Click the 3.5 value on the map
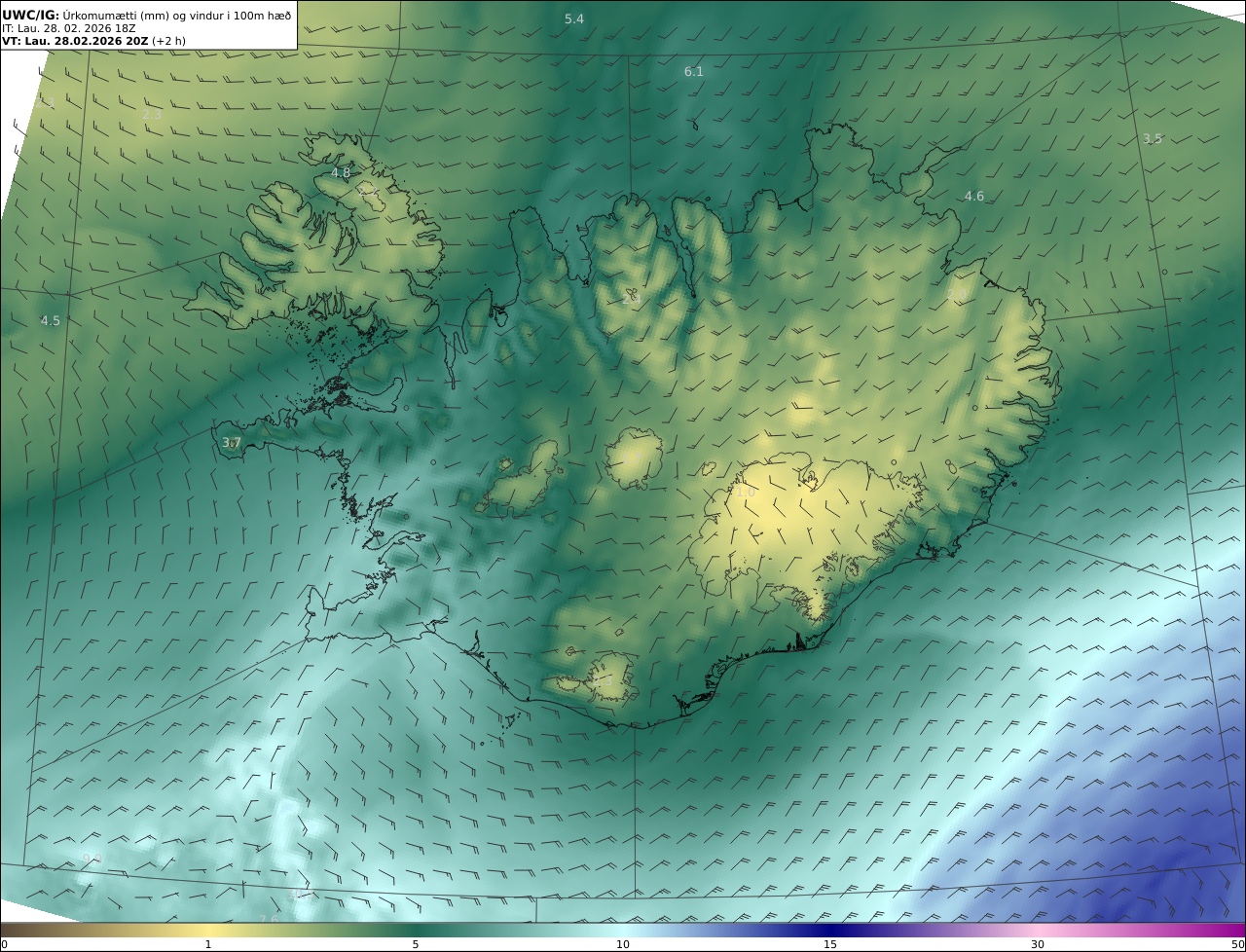The image size is (1246, 952). coord(1152,138)
